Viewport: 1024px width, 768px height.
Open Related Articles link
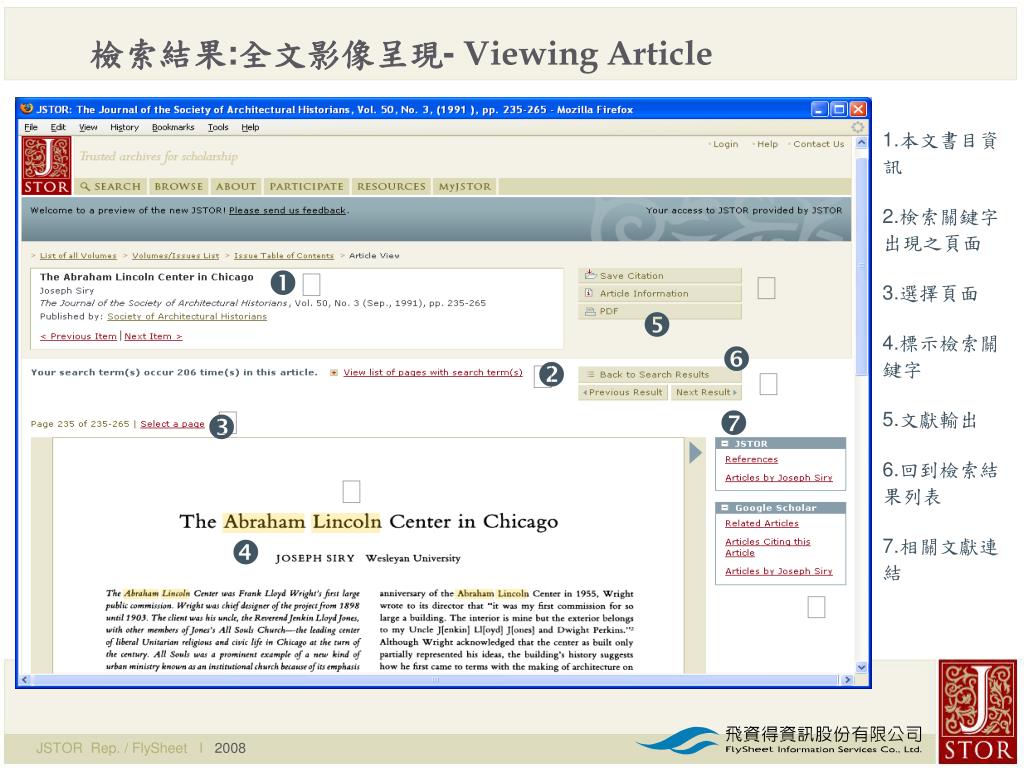click(761, 523)
